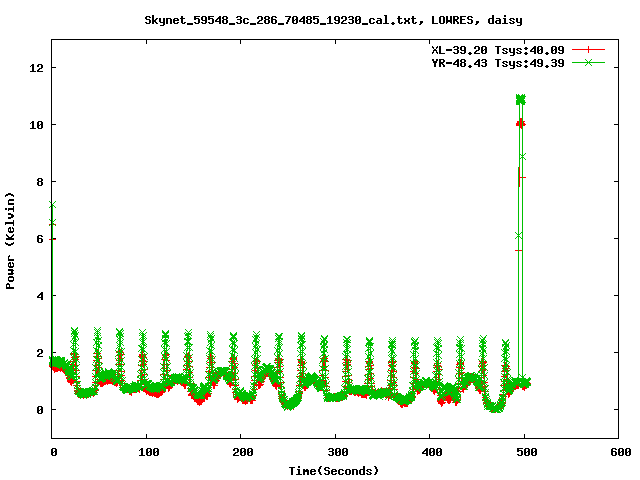Click x-axis tick label 500
Image resolution: width=640 pixels, height=480 pixels.
point(527,452)
